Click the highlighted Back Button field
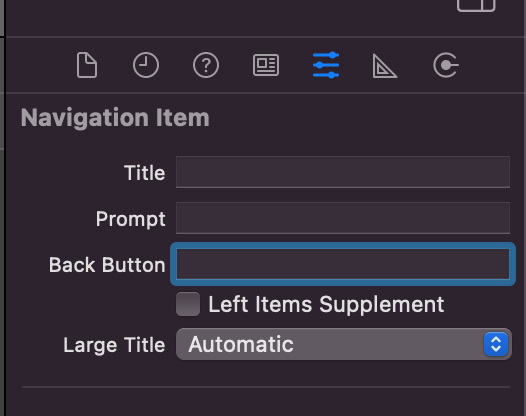The width and height of the screenshot is (526, 416). (343, 264)
